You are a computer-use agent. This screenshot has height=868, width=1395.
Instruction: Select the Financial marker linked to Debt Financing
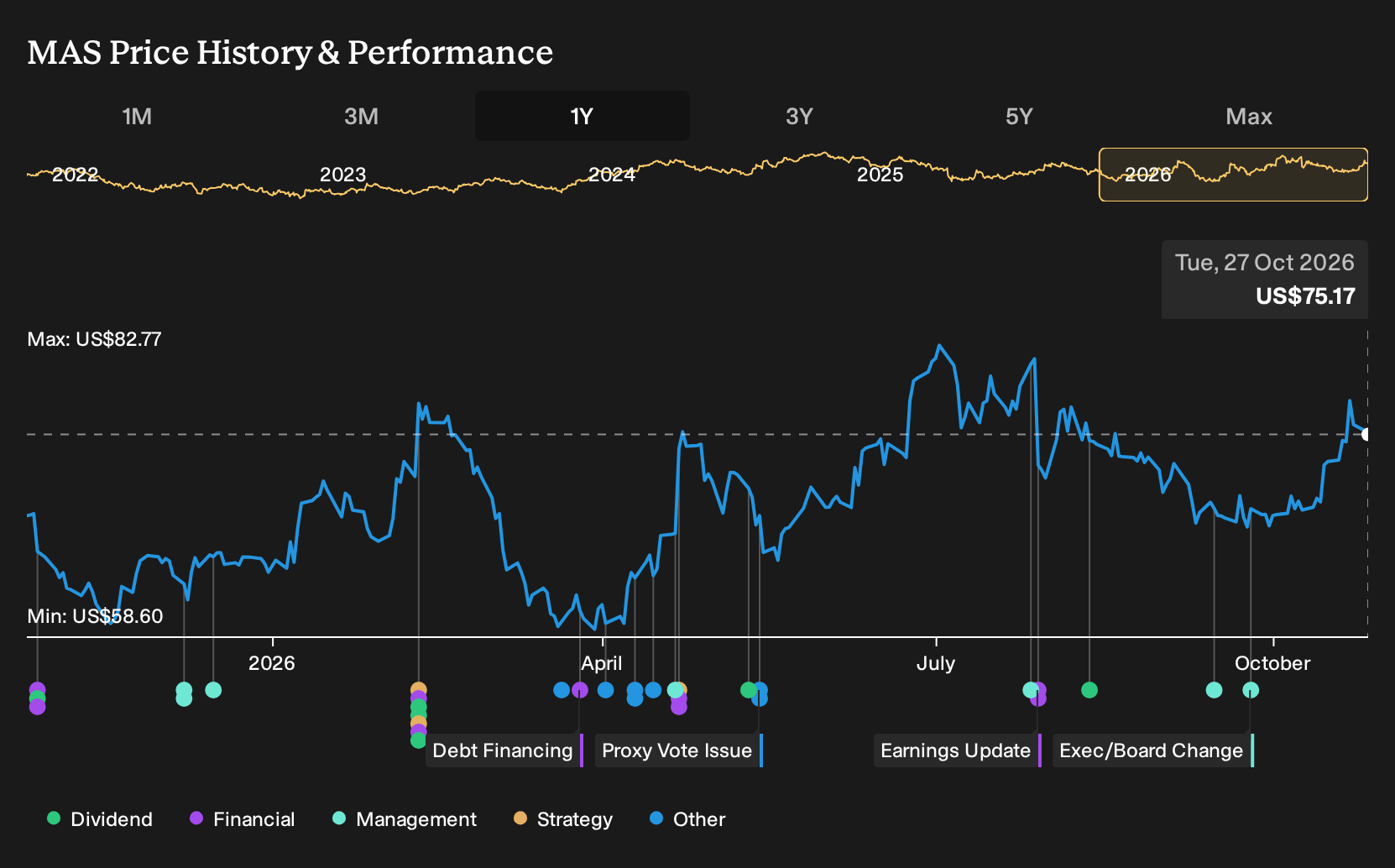[x=580, y=690]
